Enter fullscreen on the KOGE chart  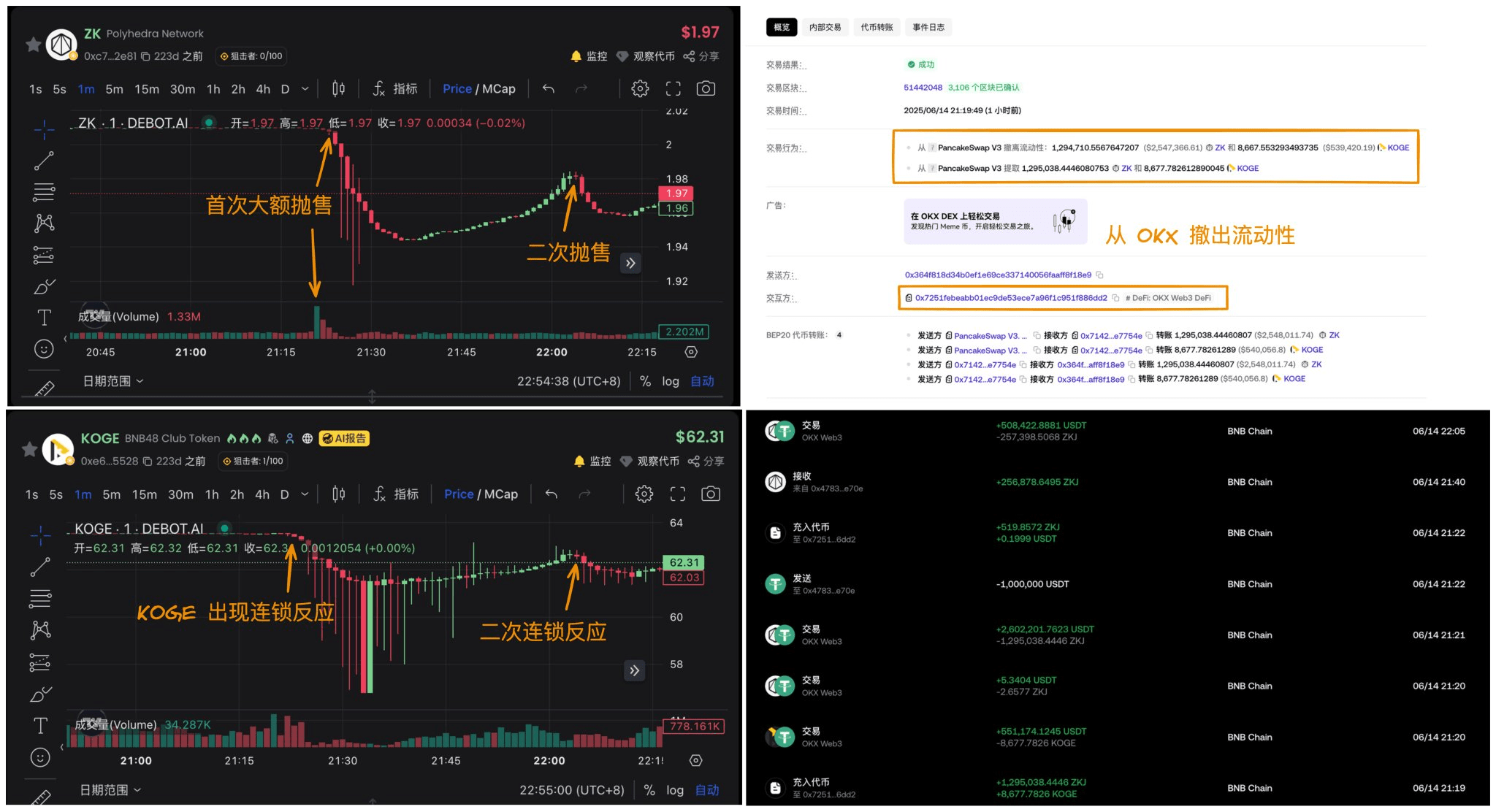pyautogui.click(x=677, y=494)
